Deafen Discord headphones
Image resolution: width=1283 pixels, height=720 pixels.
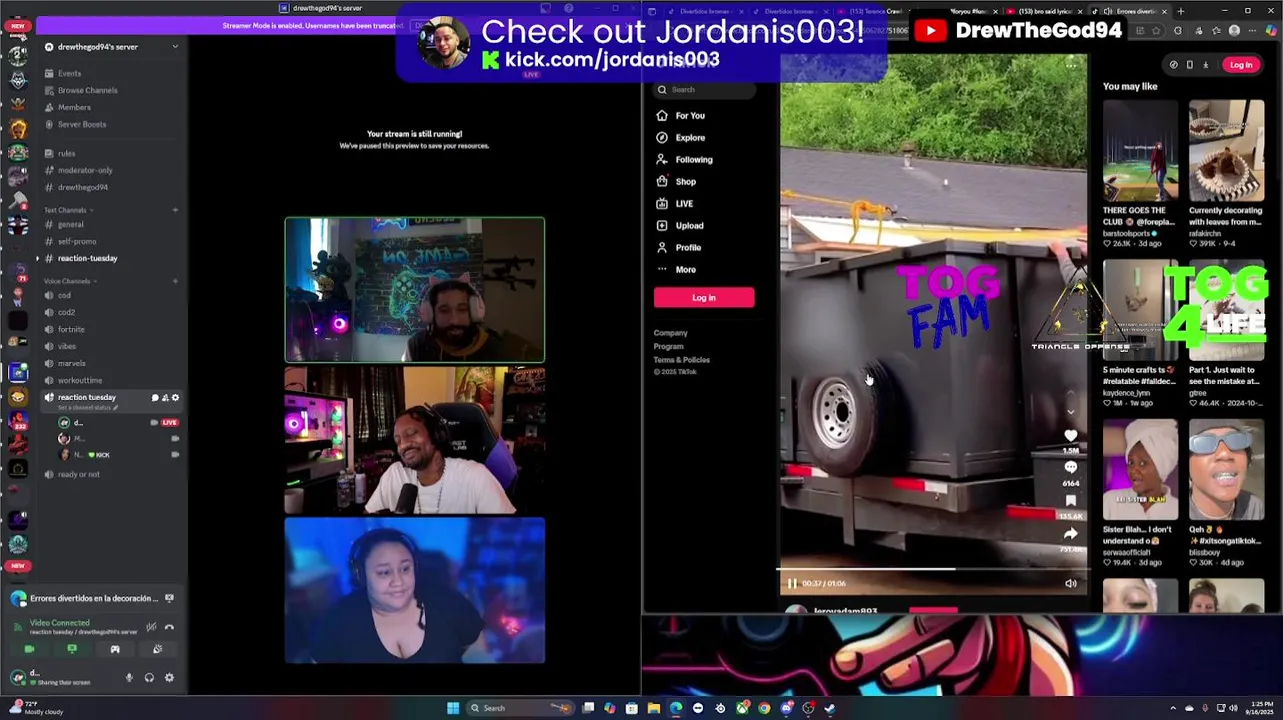149,678
